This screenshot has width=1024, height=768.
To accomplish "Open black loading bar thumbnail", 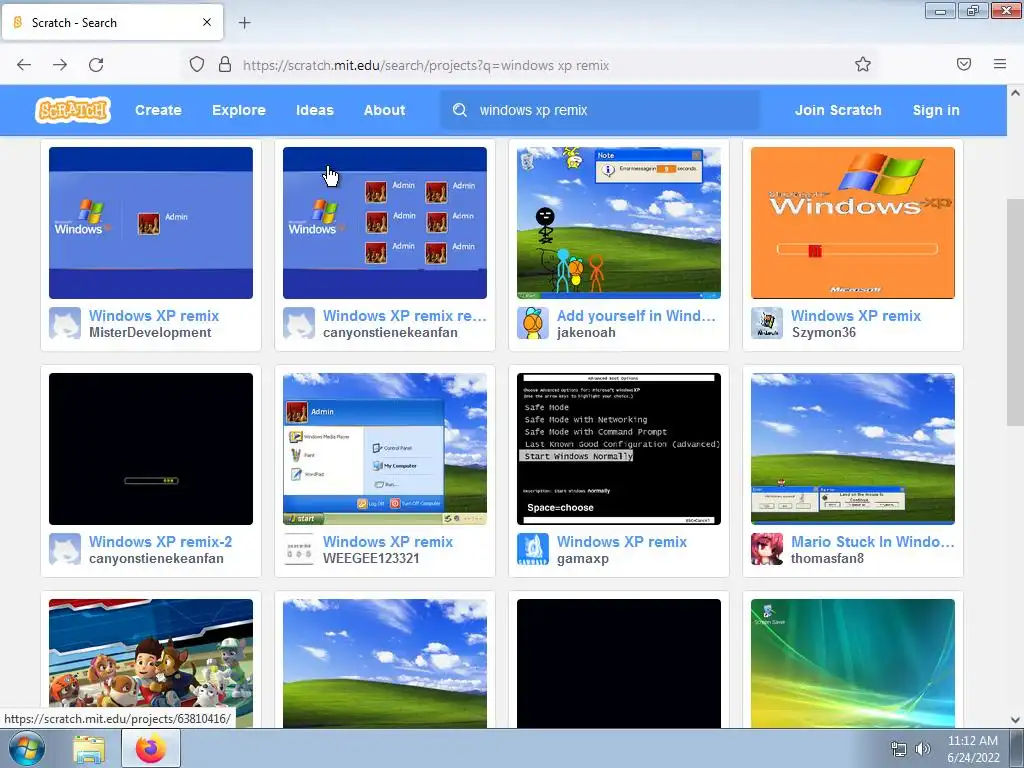I will coord(151,449).
